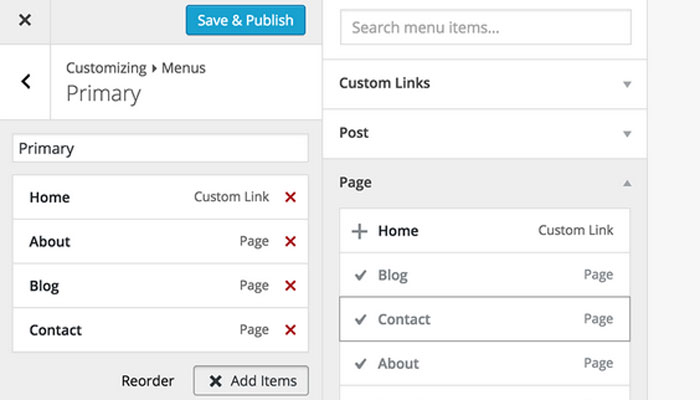Toggle the checkmark next to Blog
This screenshot has width=700, height=400.
coord(360,275)
